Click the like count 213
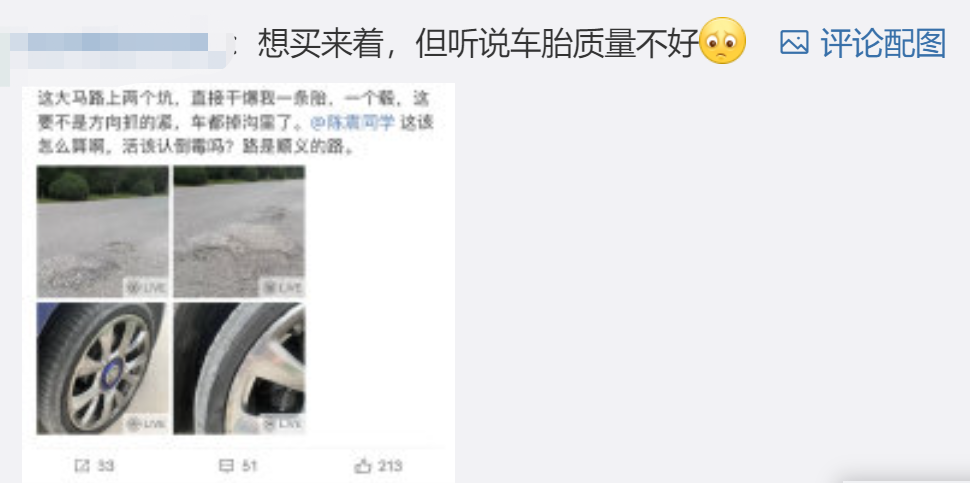 [x=390, y=466]
